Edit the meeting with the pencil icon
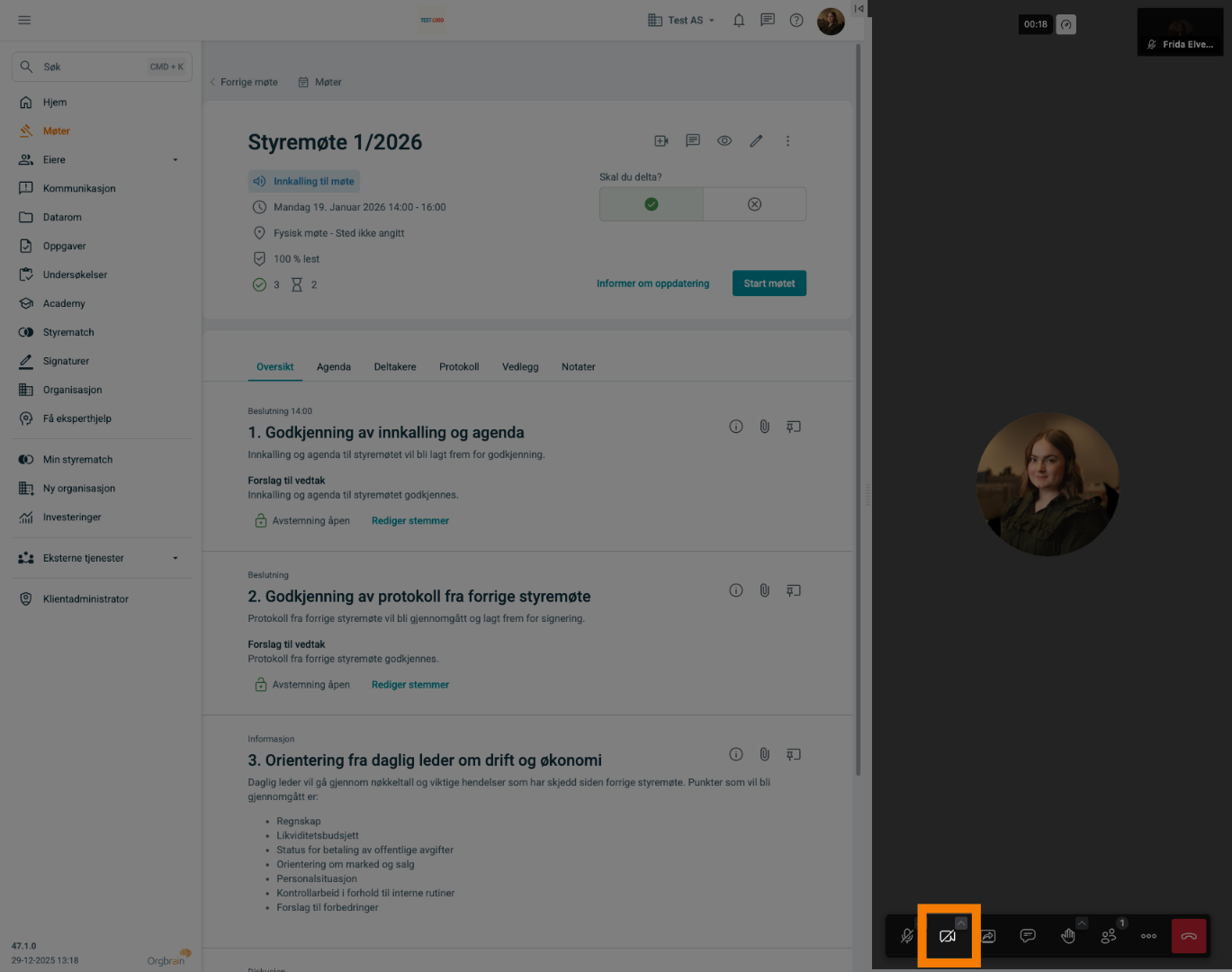Image resolution: width=1232 pixels, height=972 pixels. (756, 141)
